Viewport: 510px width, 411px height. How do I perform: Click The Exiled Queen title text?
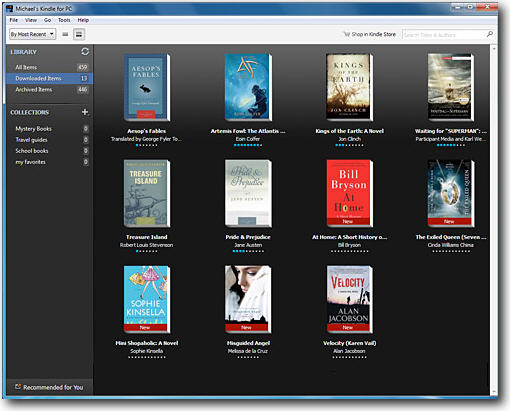[x=451, y=237]
